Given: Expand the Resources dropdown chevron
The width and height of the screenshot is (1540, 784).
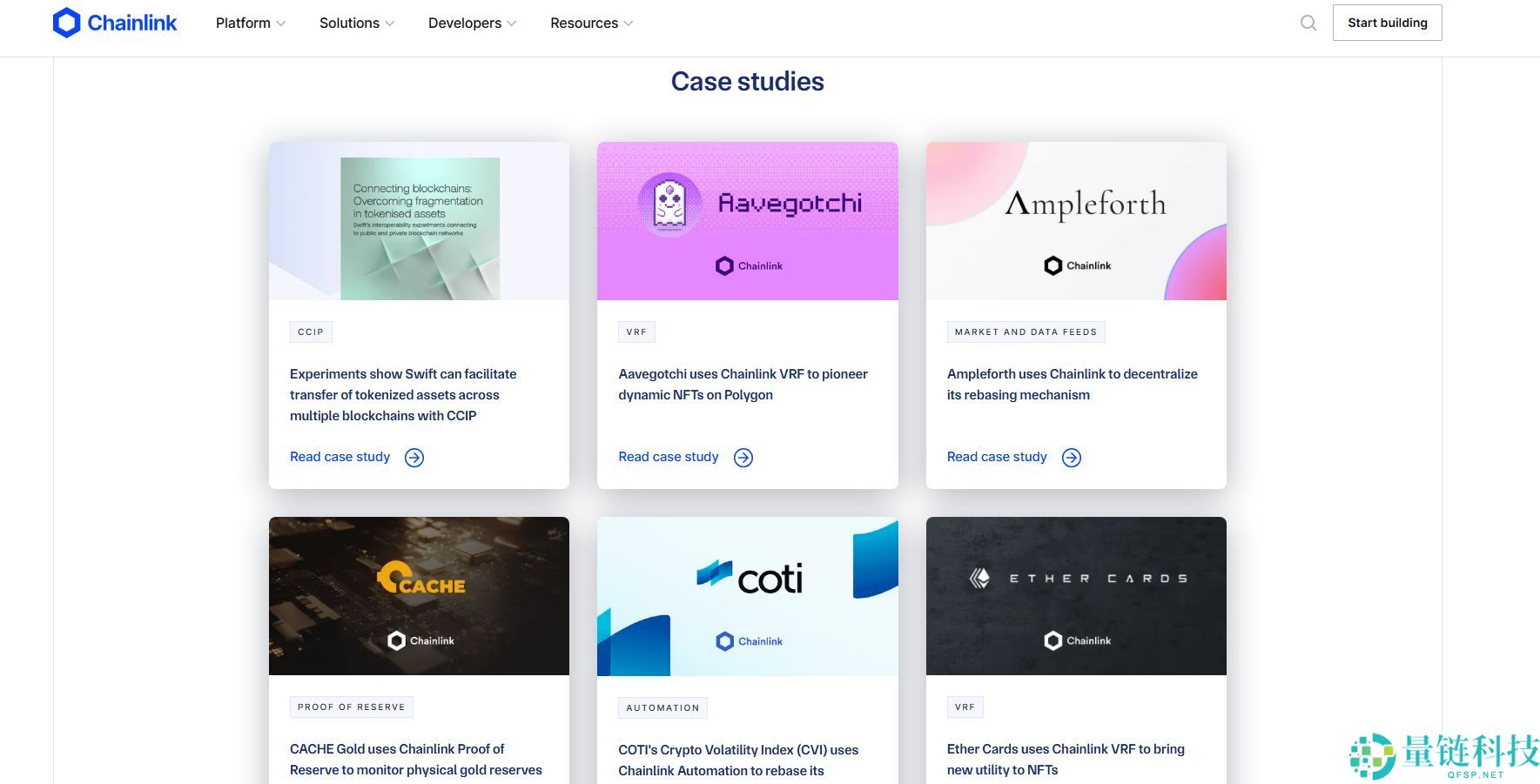Looking at the screenshot, I should tap(628, 23).
